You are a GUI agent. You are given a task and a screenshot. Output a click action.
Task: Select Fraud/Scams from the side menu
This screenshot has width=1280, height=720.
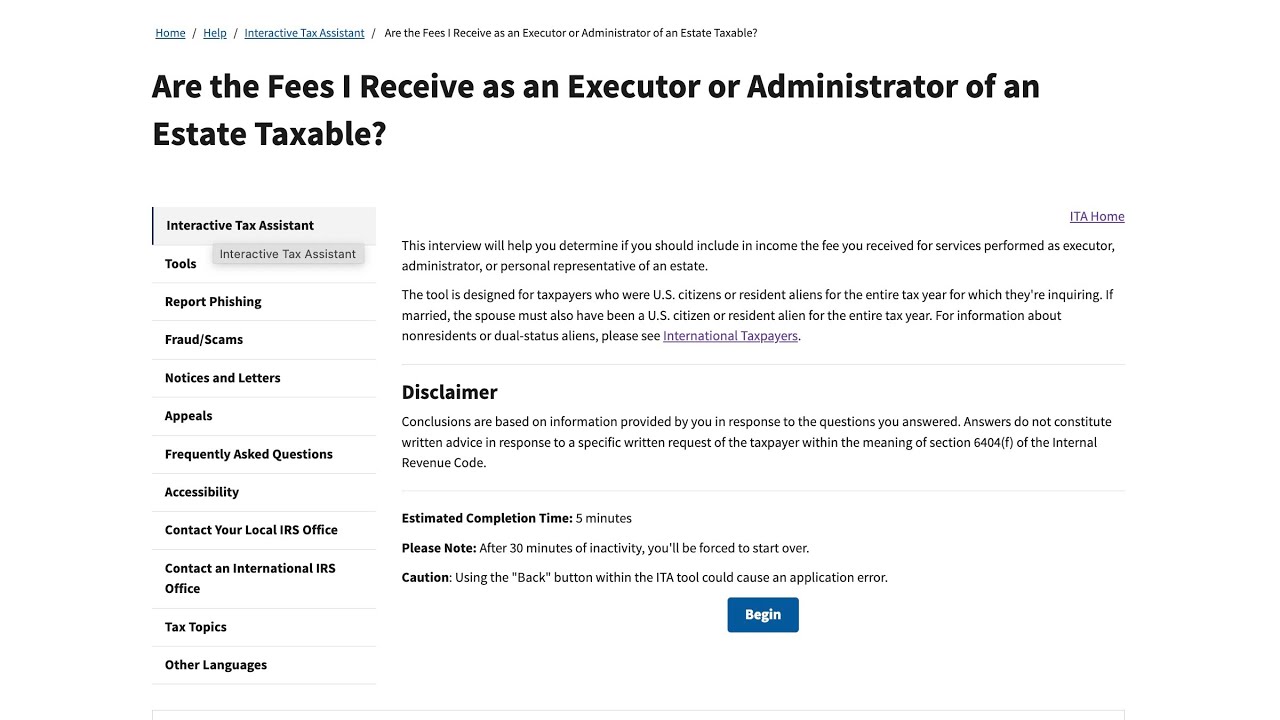(204, 340)
